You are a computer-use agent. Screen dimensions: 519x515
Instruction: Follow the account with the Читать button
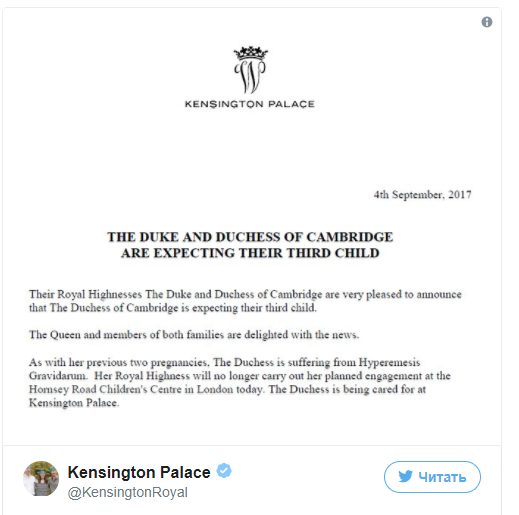pos(432,477)
